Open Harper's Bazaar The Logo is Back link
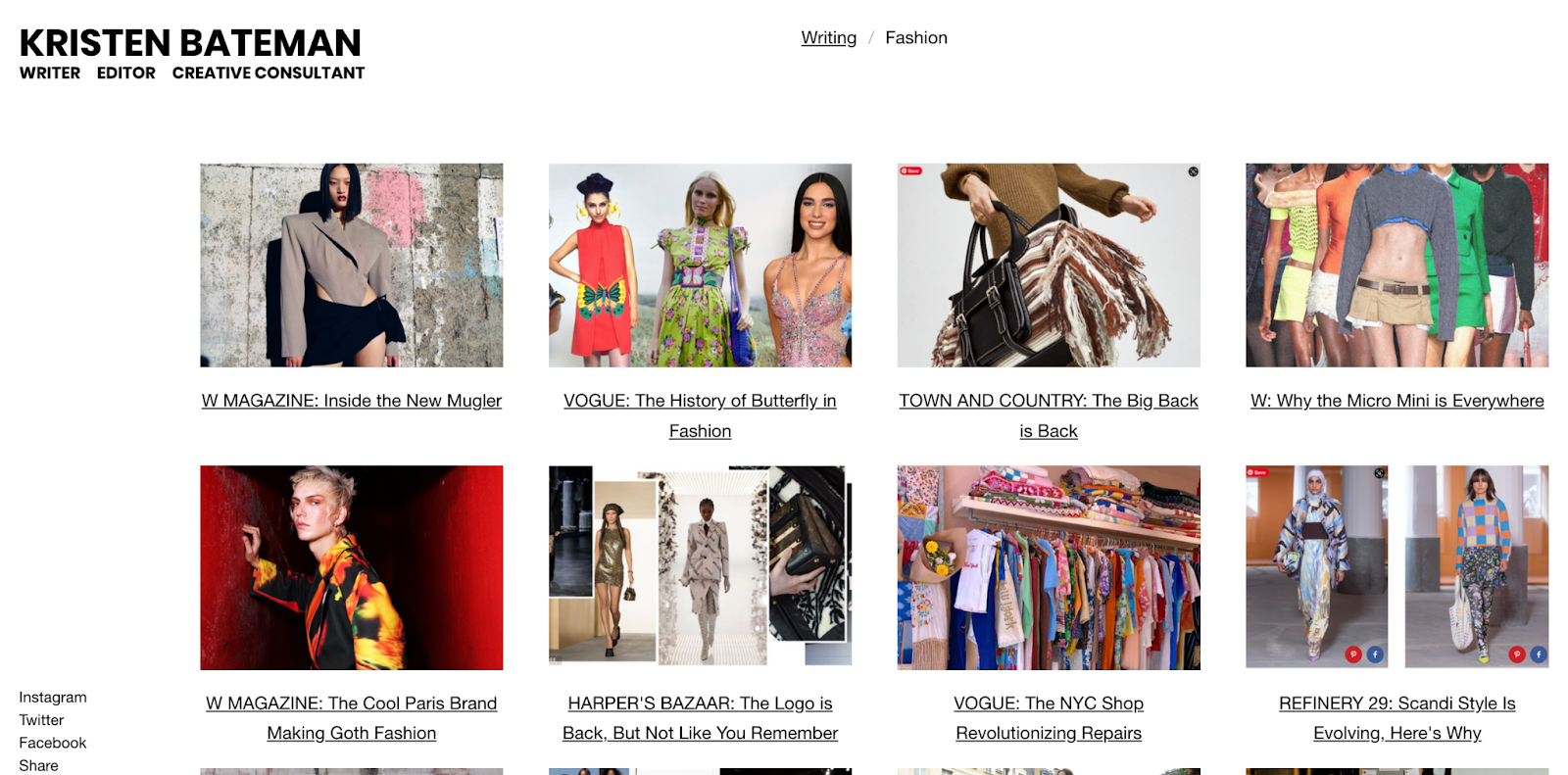Image resolution: width=1568 pixels, height=775 pixels. (x=700, y=718)
